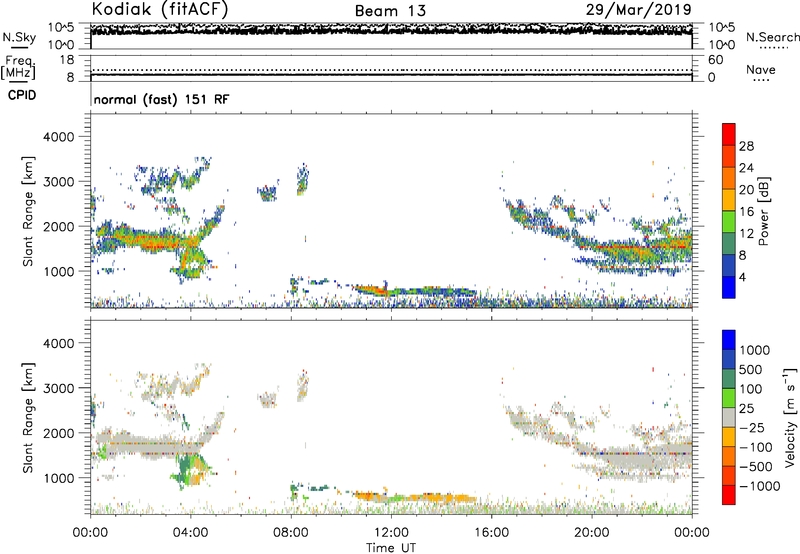Screen dimensions: 800x554
Task: Click the 'Power [dB]' color bar label
Action: pyautogui.click(x=763, y=211)
